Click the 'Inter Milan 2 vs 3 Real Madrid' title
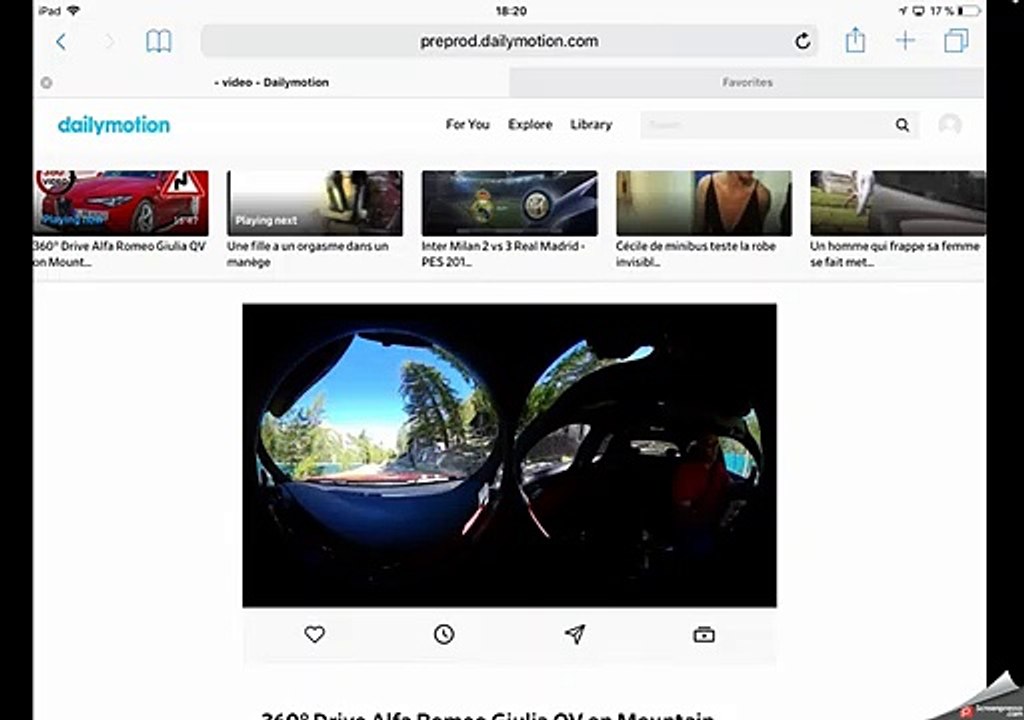Image resolution: width=1024 pixels, height=720 pixels. tap(504, 254)
